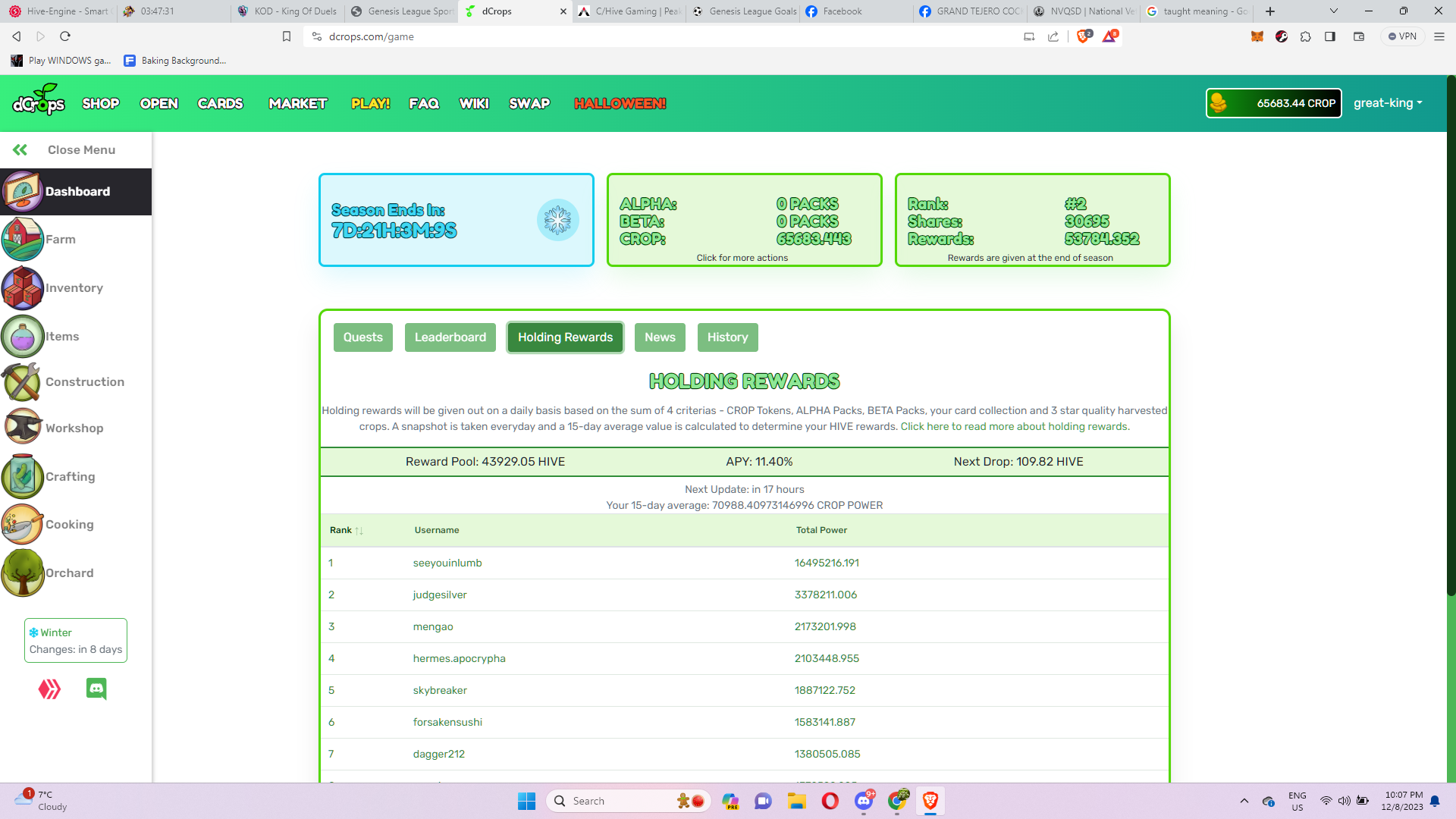This screenshot has height=819, width=1456.
Task: Open the browser hamburger menu
Action: pos(1439,36)
